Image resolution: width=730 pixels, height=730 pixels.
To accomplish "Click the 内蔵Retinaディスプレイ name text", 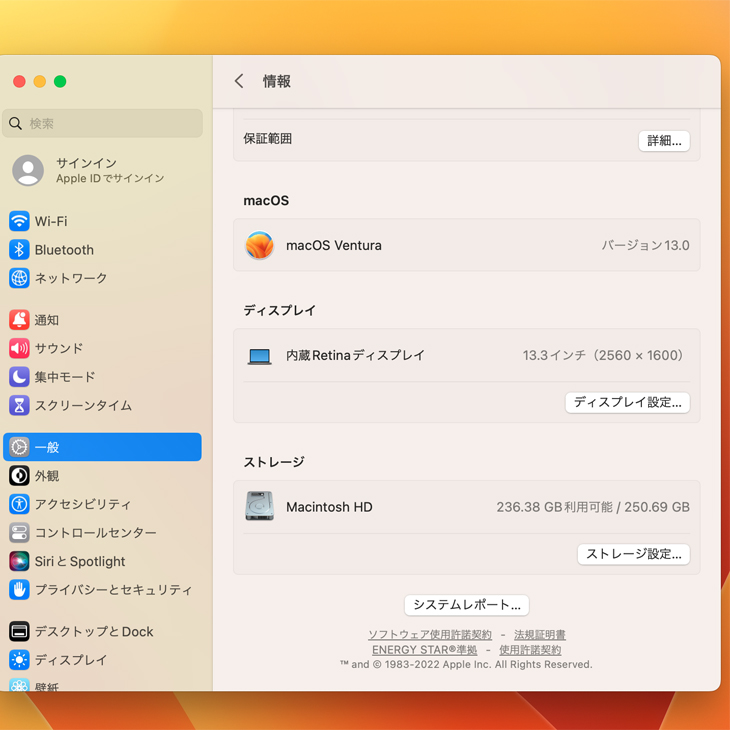I will click(x=355, y=355).
